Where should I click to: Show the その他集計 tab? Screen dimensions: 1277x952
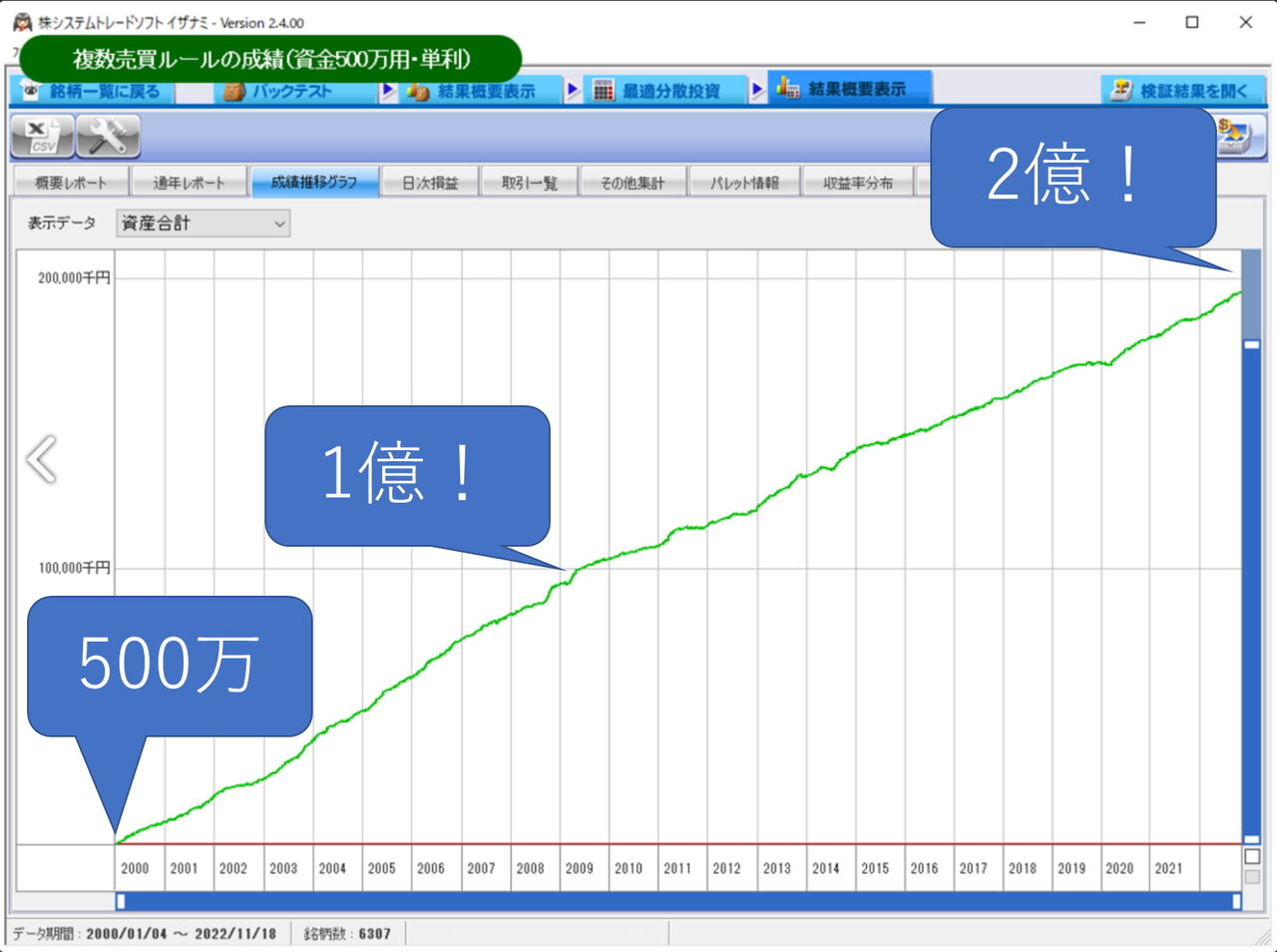pyautogui.click(x=633, y=183)
